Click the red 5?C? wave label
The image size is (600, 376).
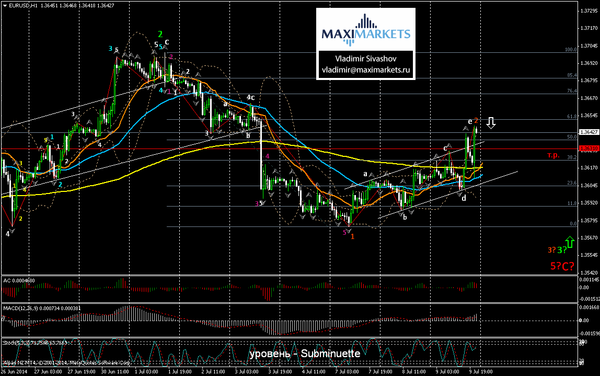click(562, 266)
